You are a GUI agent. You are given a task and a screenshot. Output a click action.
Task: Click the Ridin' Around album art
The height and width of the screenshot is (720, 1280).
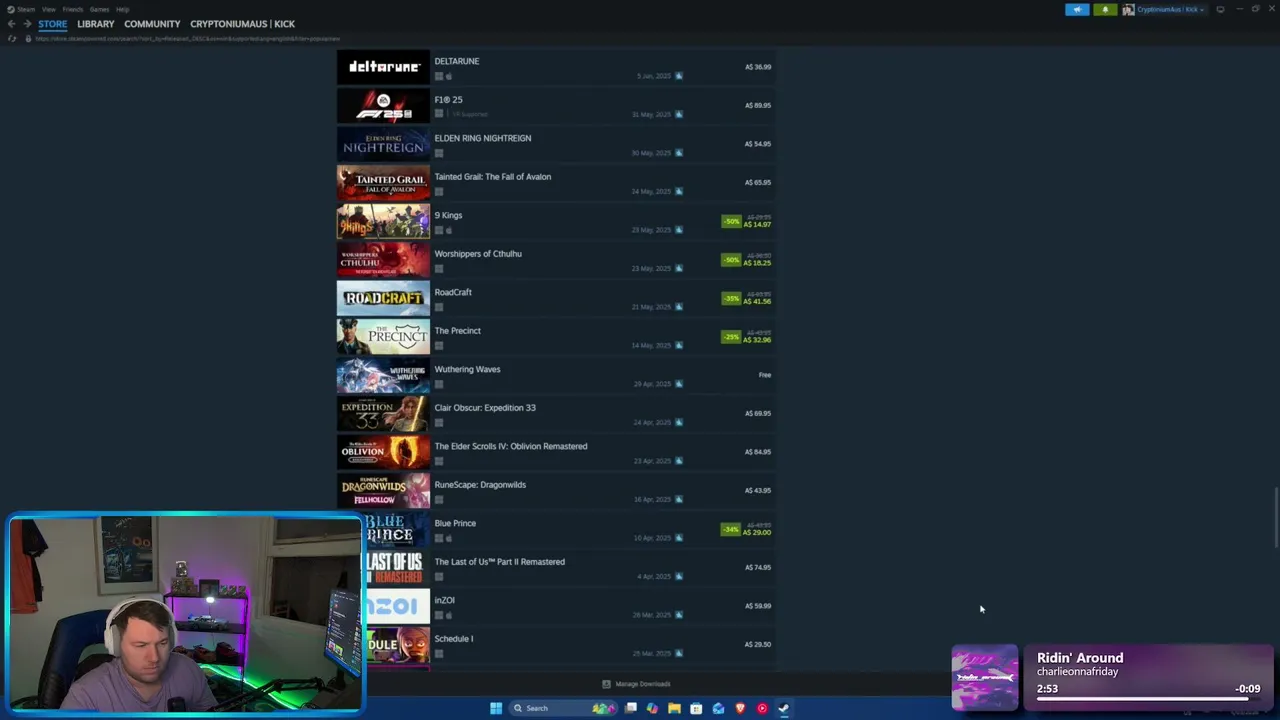point(985,678)
